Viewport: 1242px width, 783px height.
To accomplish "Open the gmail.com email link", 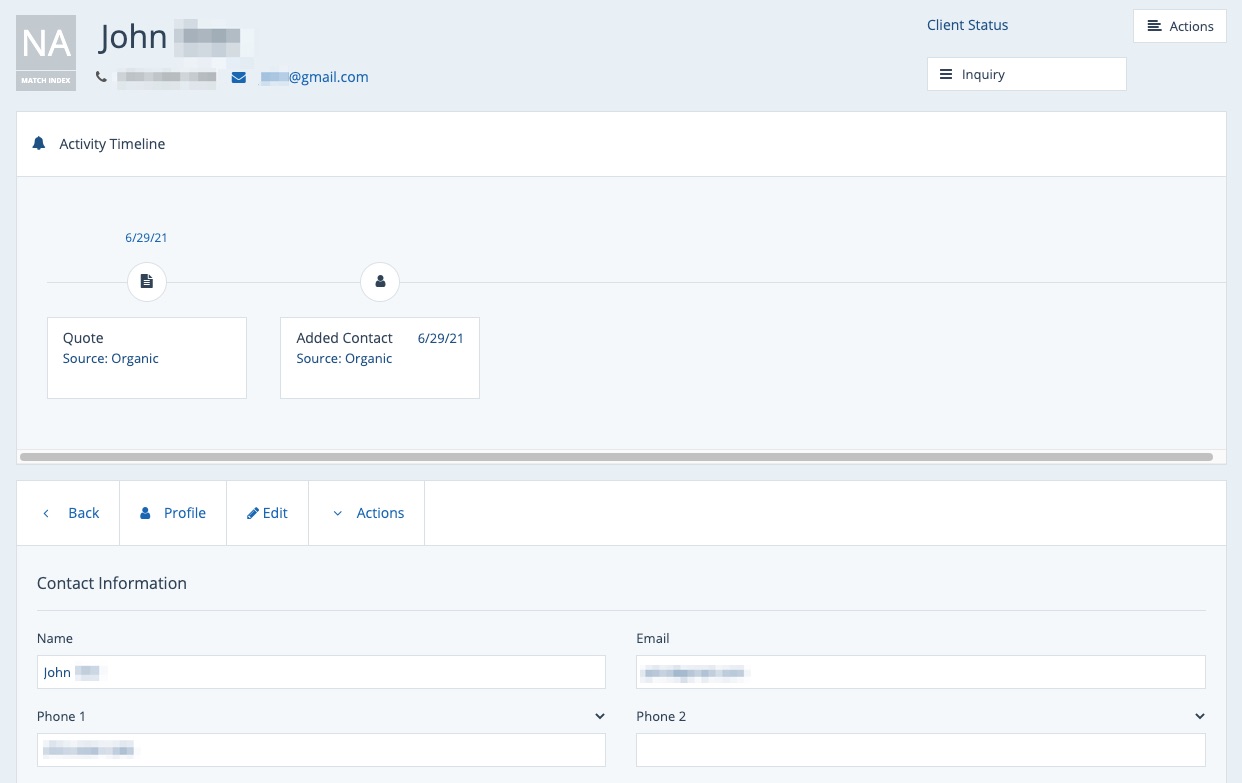I will click(x=315, y=77).
